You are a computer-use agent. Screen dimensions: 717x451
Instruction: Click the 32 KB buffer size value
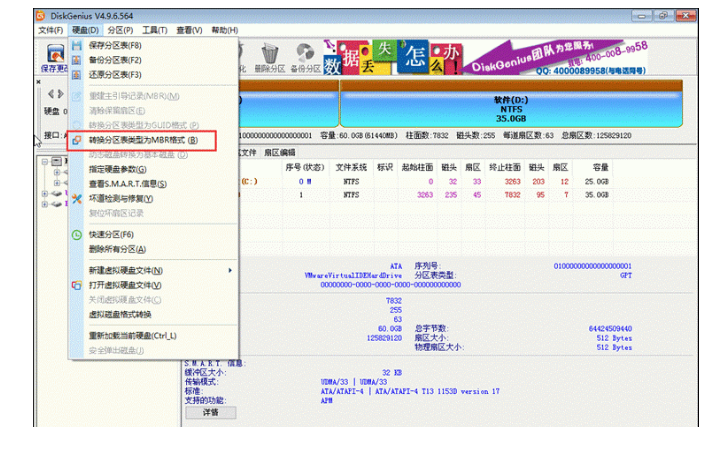click(392, 373)
